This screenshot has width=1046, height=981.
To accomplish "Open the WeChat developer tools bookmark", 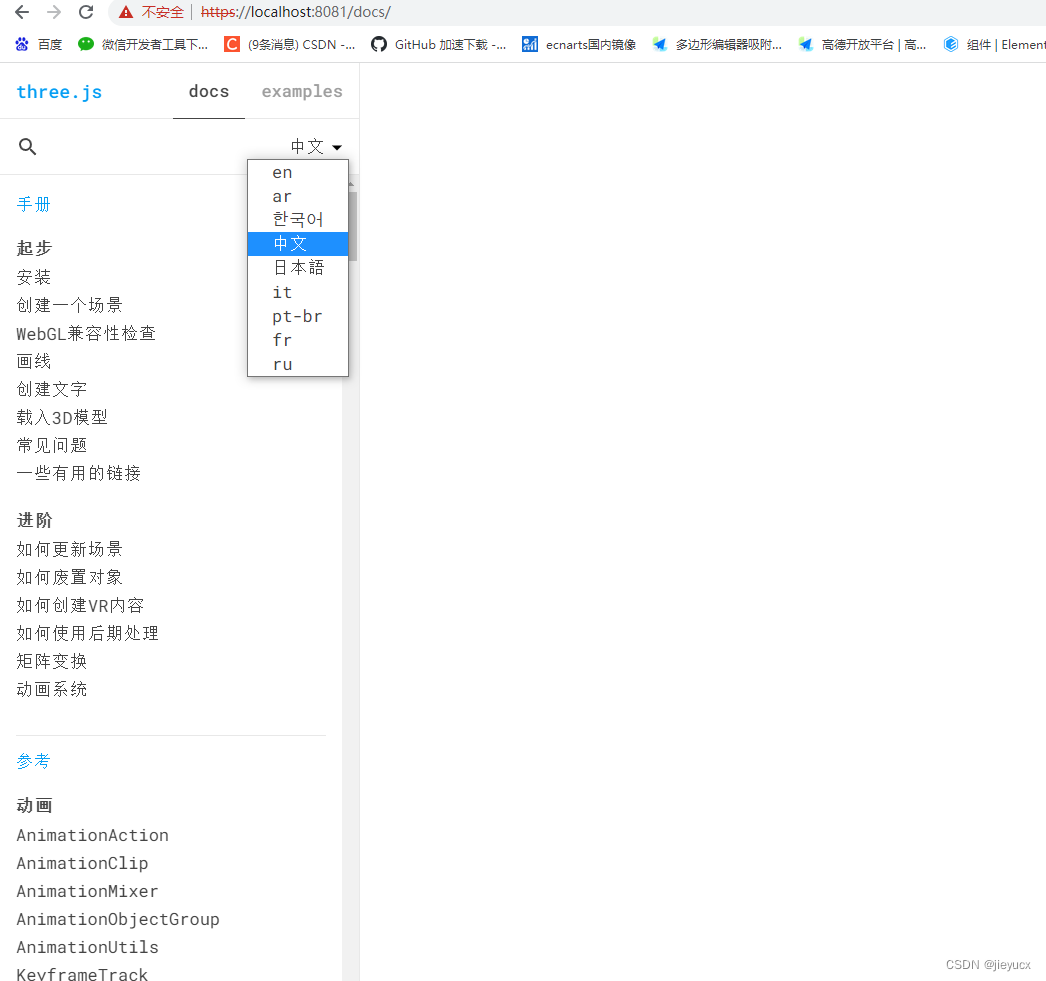I will coord(143,45).
